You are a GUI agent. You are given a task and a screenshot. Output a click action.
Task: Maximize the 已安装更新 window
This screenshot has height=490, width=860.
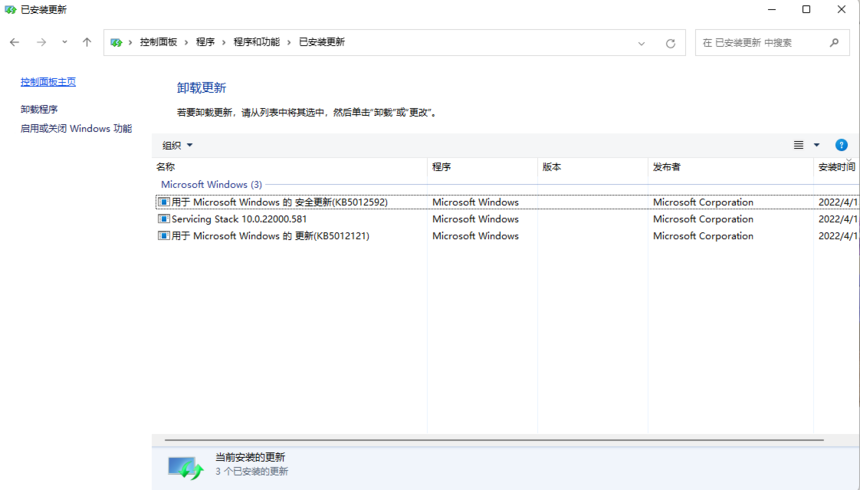(806, 9)
